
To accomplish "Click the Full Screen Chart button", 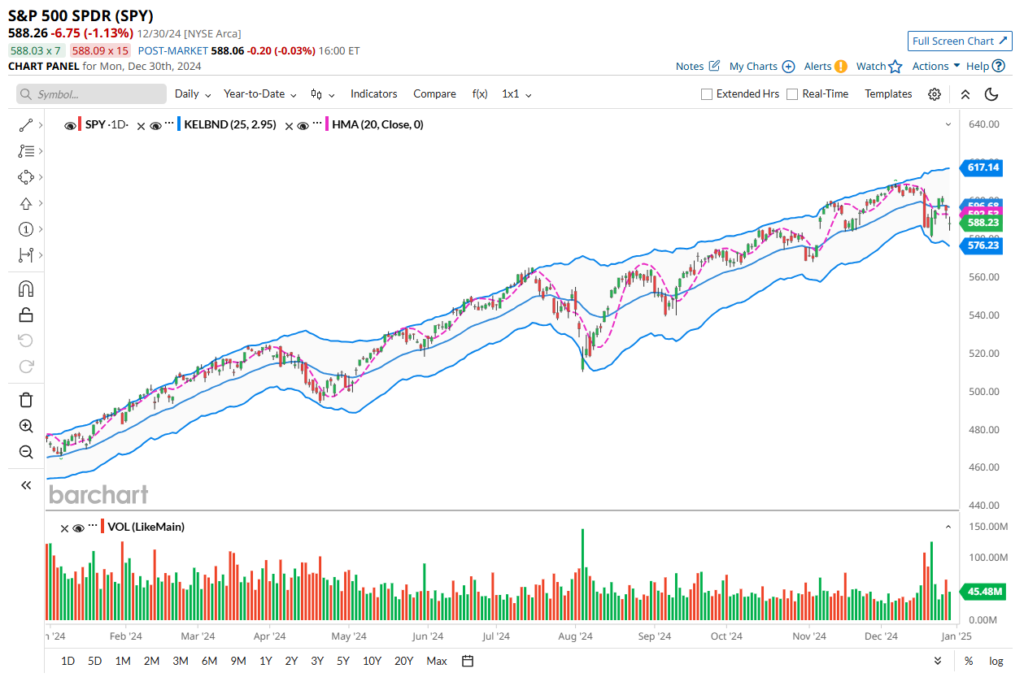I will pyautogui.click(x=957, y=41).
